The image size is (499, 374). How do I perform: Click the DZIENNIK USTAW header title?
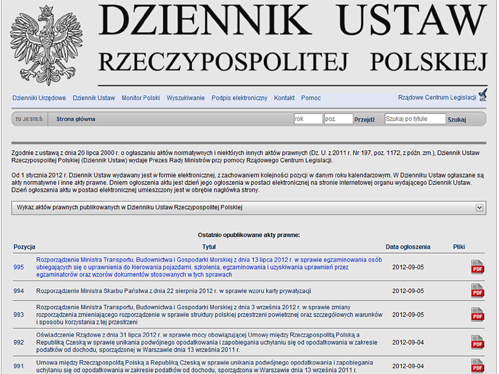[293, 20]
